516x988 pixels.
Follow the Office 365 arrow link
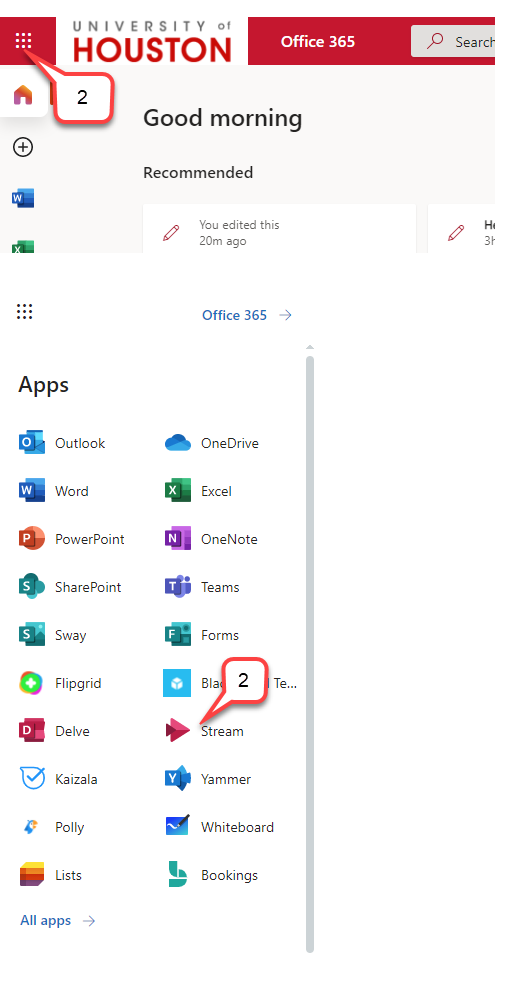pyautogui.click(x=247, y=315)
